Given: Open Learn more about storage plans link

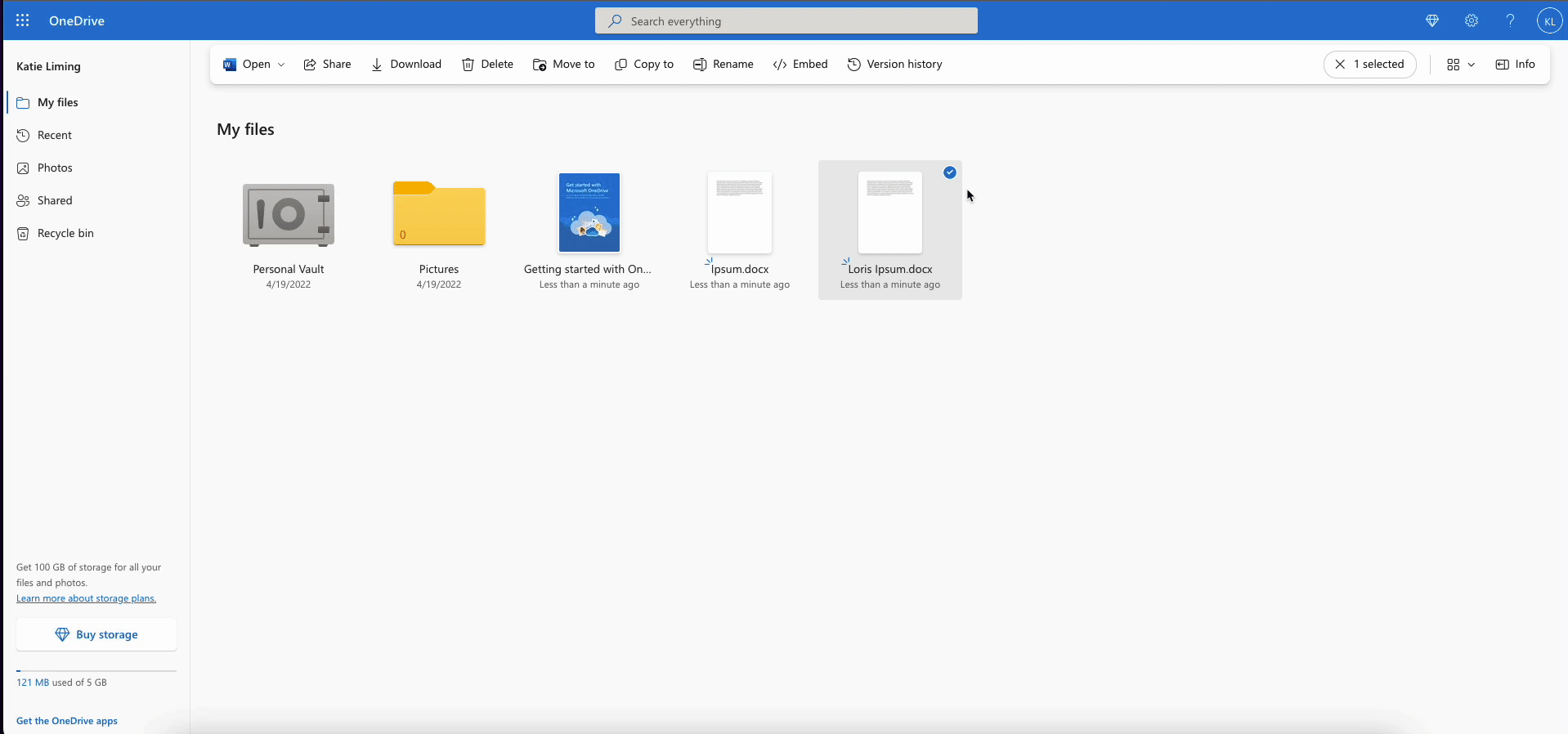Looking at the screenshot, I should [86, 598].
